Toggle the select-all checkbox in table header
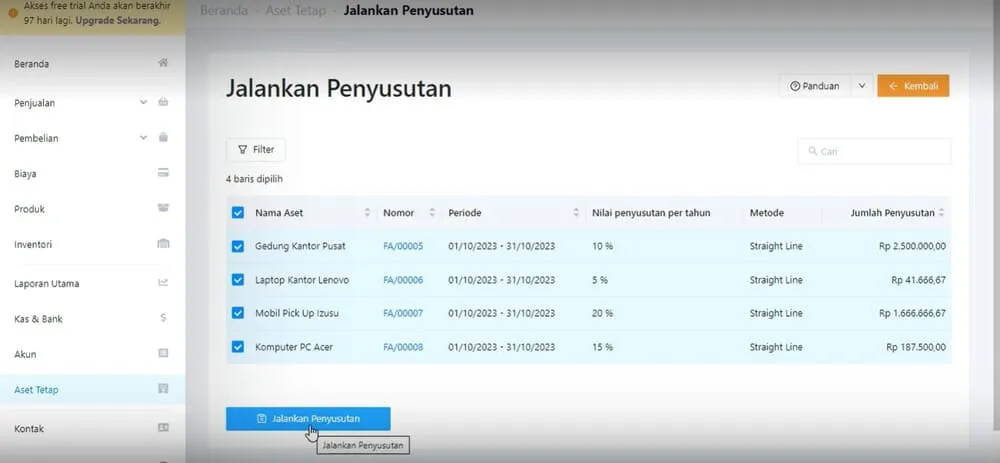 coord(238,213)
